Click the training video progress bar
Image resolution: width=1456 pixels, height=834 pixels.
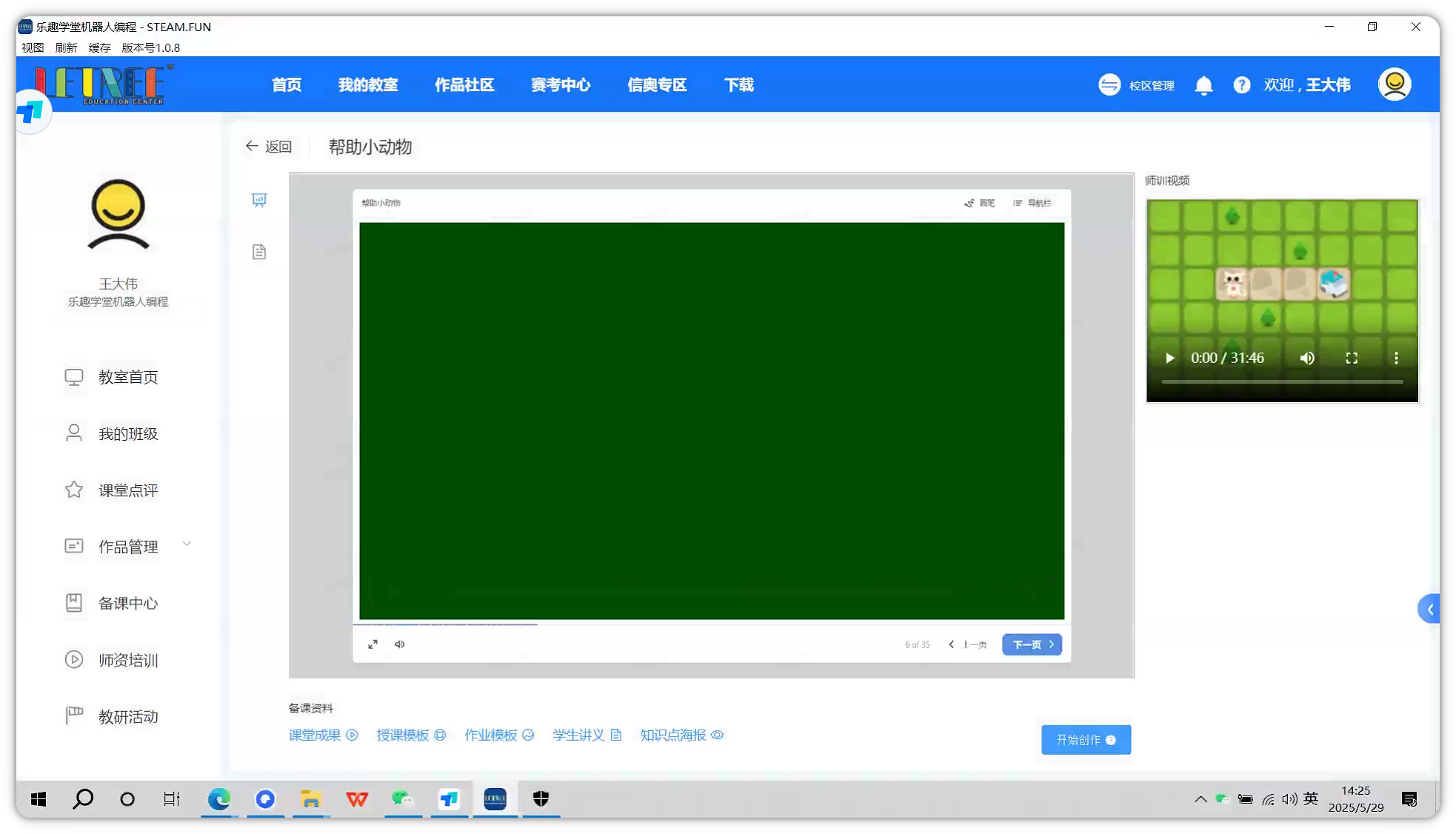click(1282, 382)
